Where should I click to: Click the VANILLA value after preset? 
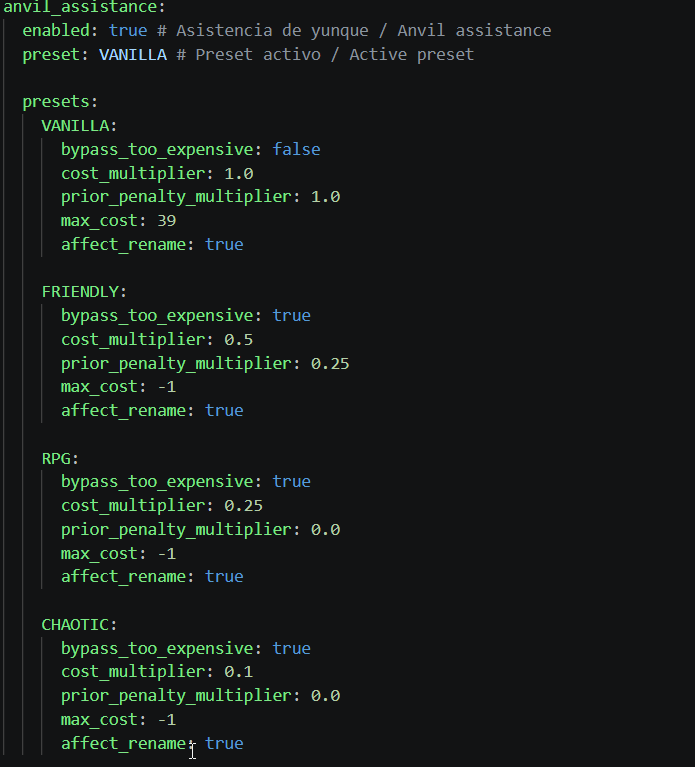133,54
